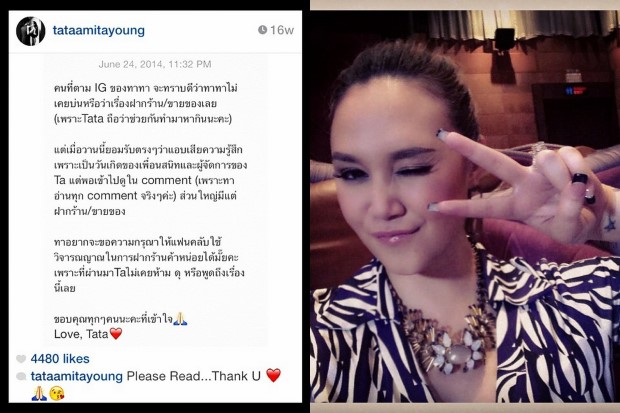Screen dimensions: 620x413
Task: Open the selfie photo on the right
Action: point(465,206)
